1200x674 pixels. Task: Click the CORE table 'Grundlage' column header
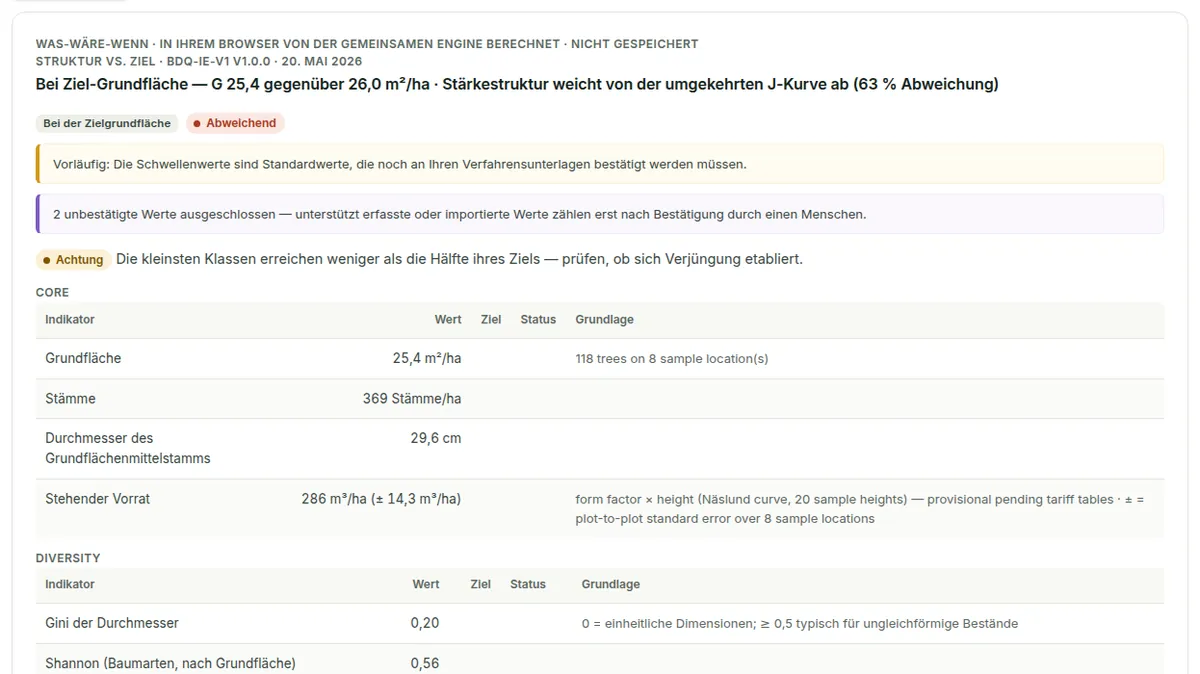(x=605, y=319)
